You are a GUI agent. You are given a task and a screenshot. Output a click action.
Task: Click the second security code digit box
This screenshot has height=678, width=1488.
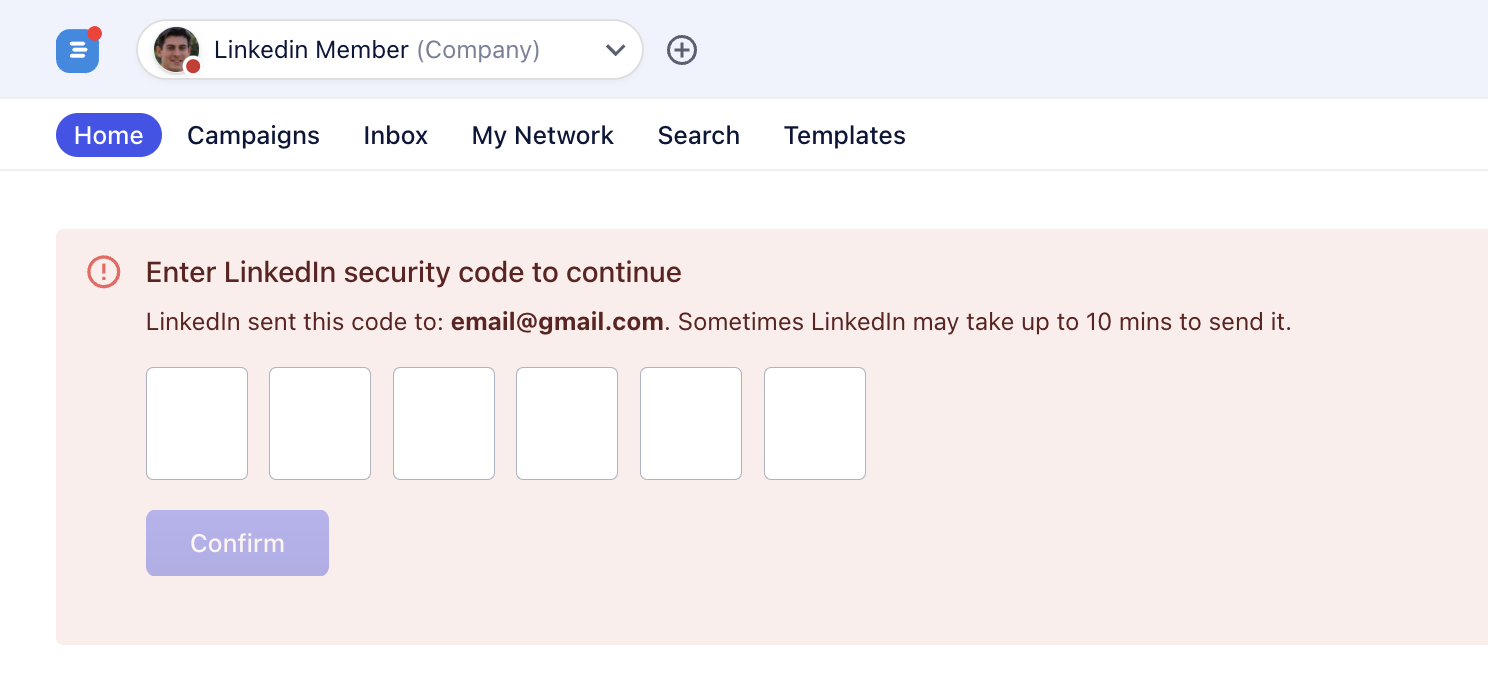320,423
